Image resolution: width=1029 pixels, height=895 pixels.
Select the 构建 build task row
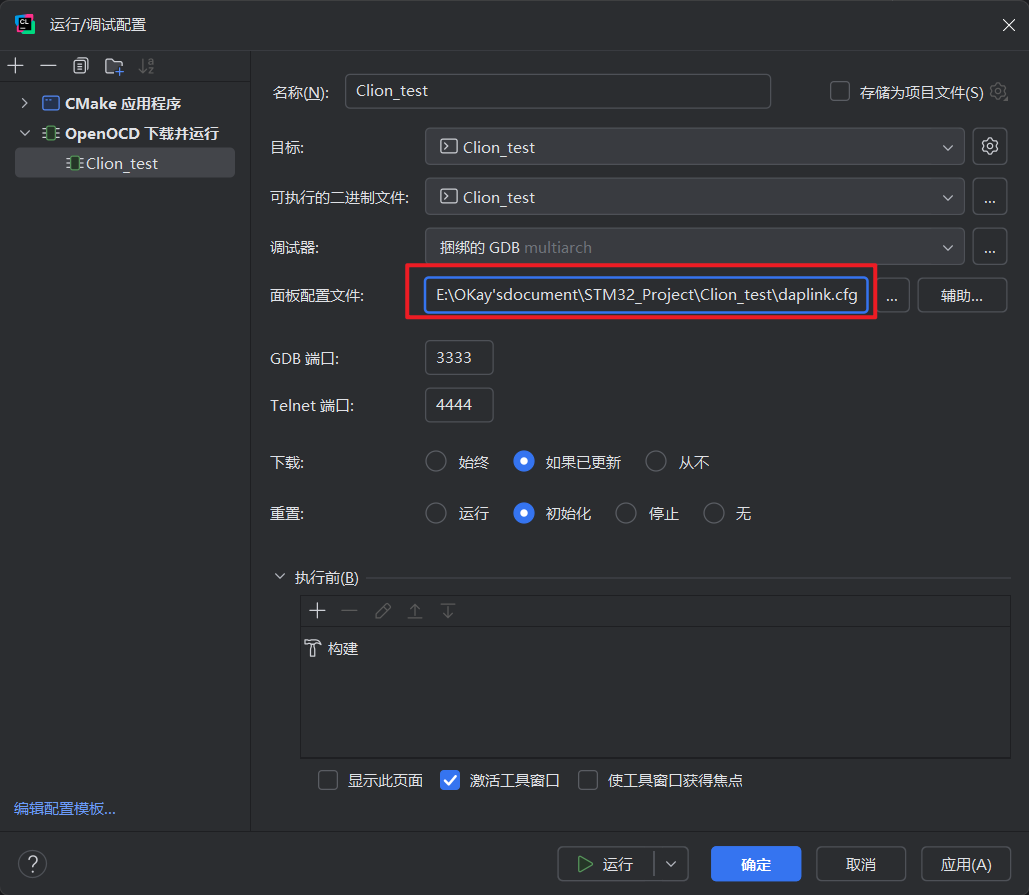655,648
